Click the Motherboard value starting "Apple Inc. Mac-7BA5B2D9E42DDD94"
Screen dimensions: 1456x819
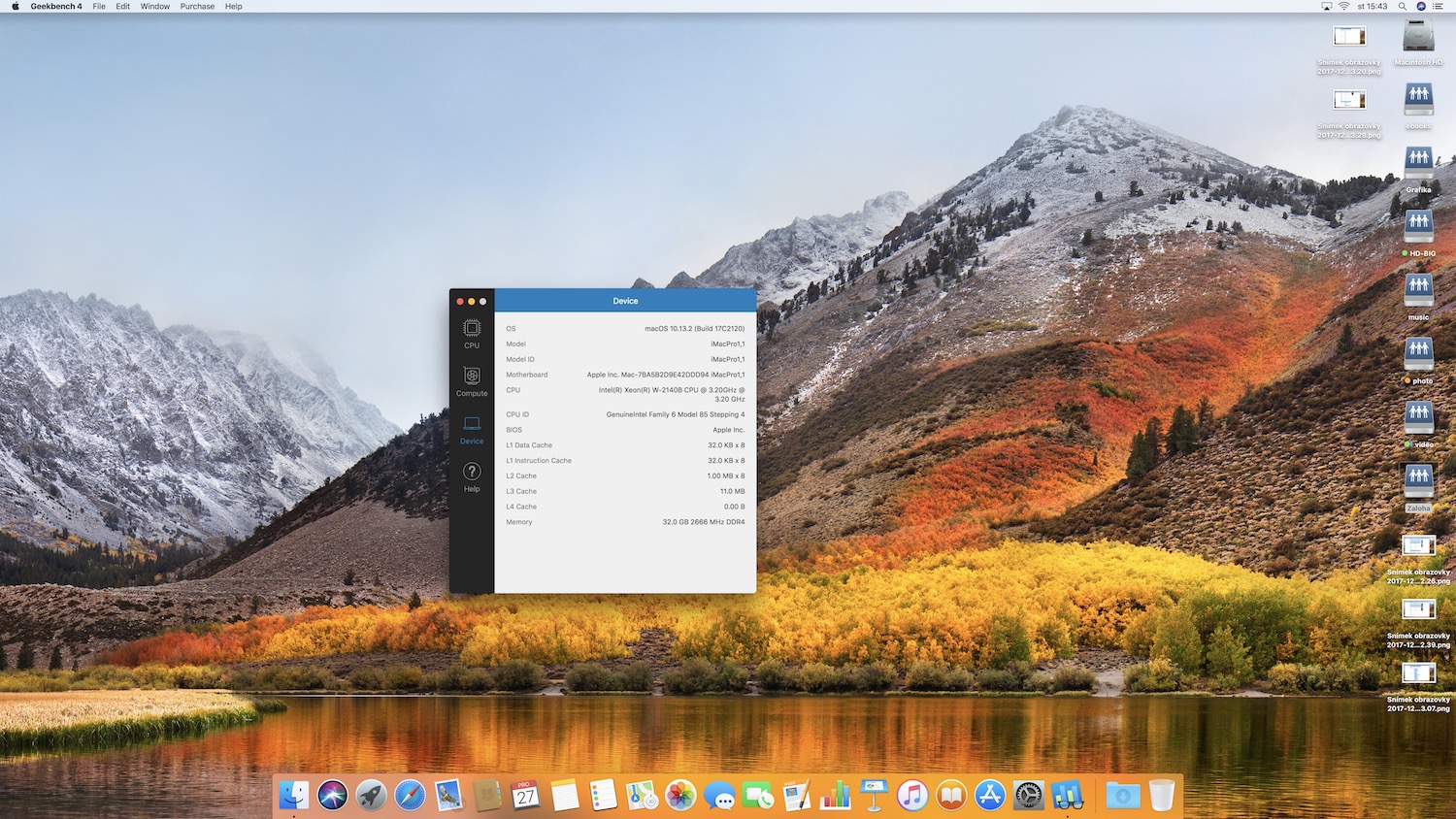(x=666, y=375)
